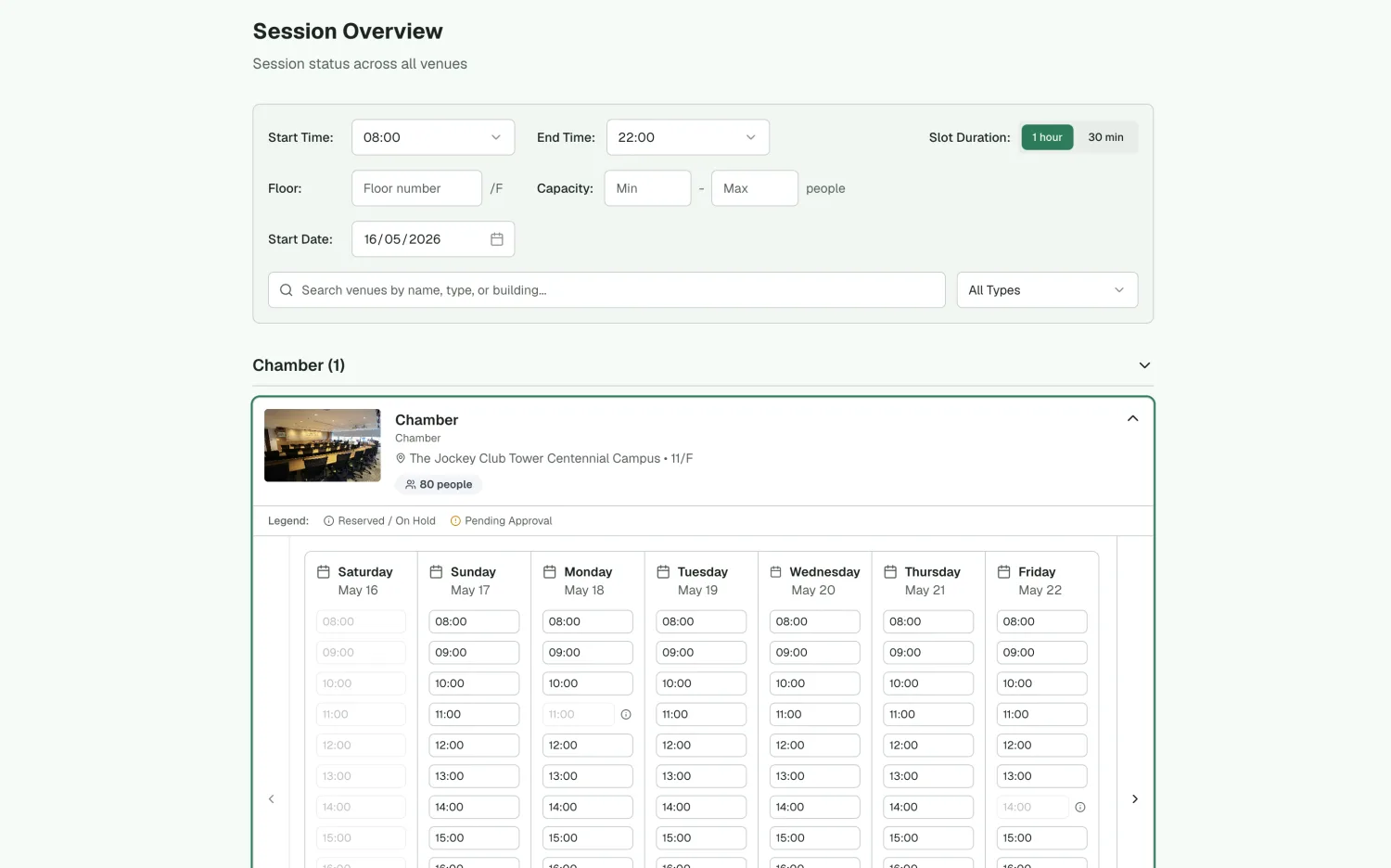Select Sunday 08:00 slot
1391x868 pixels.
pos(474,621)
